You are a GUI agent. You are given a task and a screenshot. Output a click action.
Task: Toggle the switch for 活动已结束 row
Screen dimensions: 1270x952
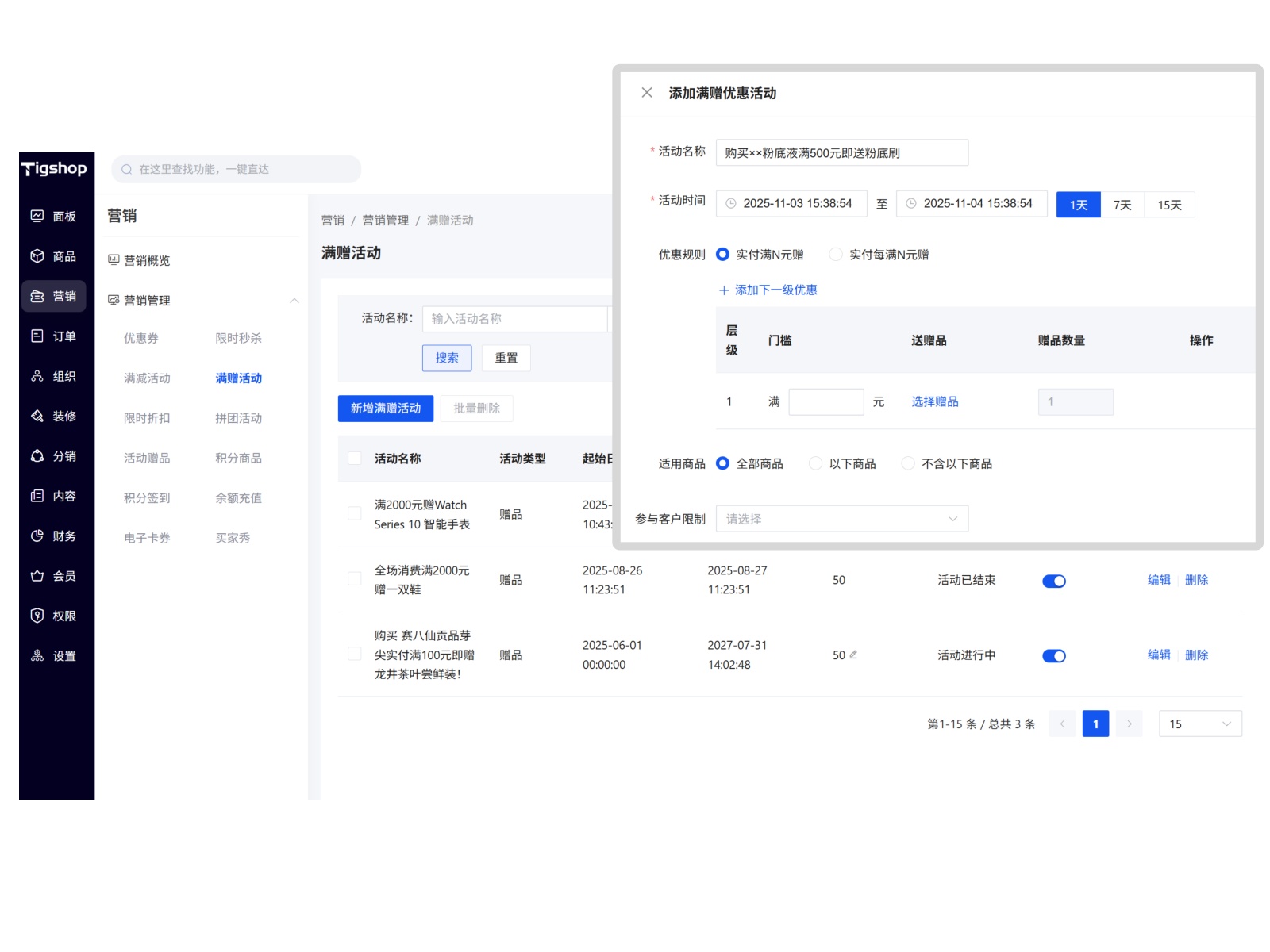[1053, 581]
